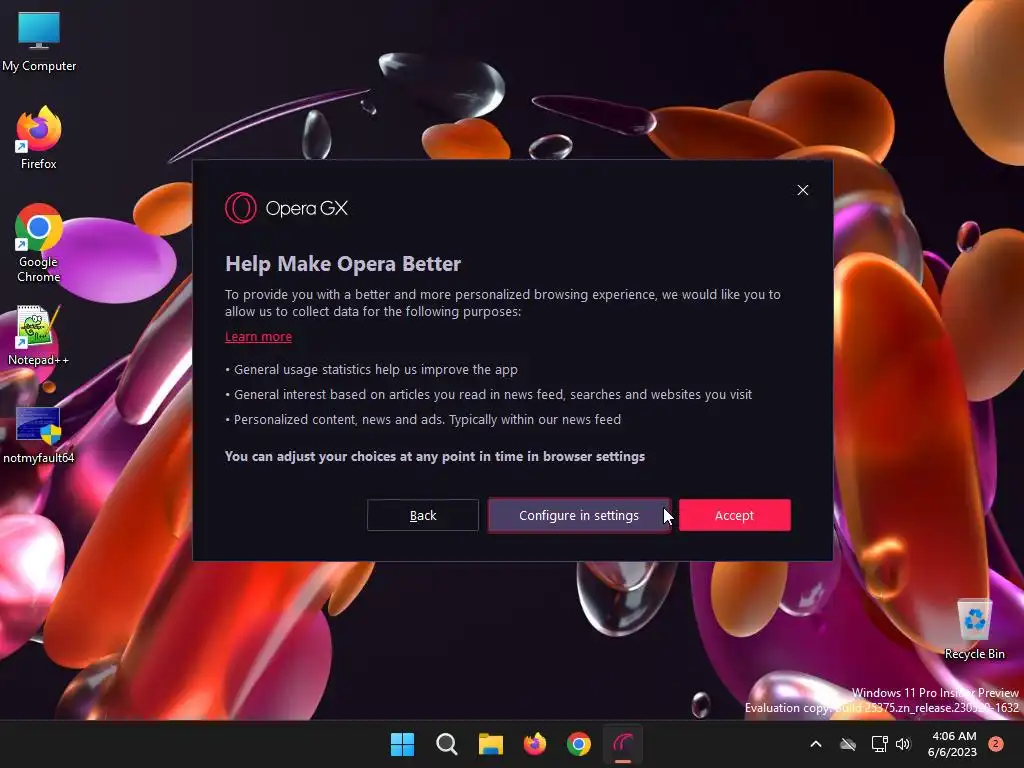Open the notification badge showing 2
The image size is (1024, 768).
[996, 744]
